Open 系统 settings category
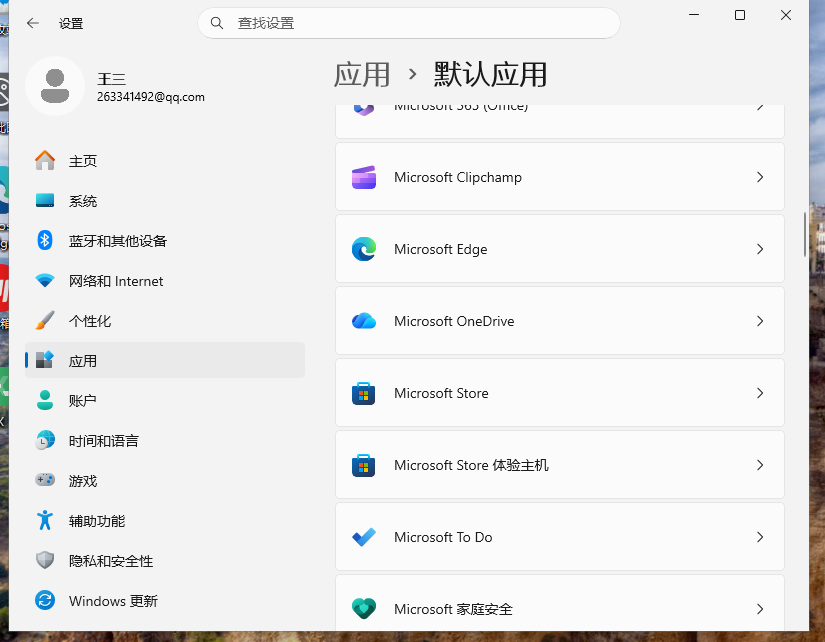Image resolution: width=825 pixels, height=642 pixels. [165, 201]
